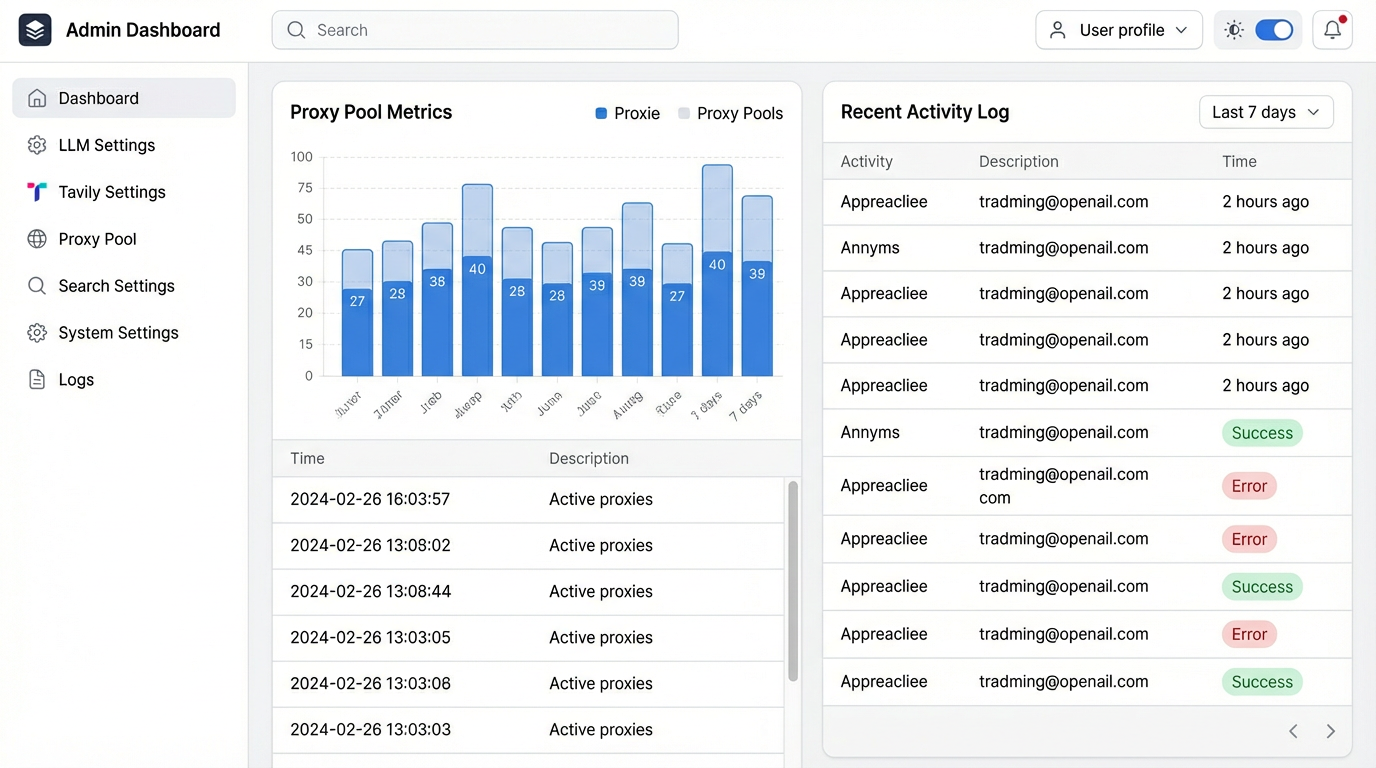Open the Dashboard menu item
1376x768 pixels.
(123, 98)
